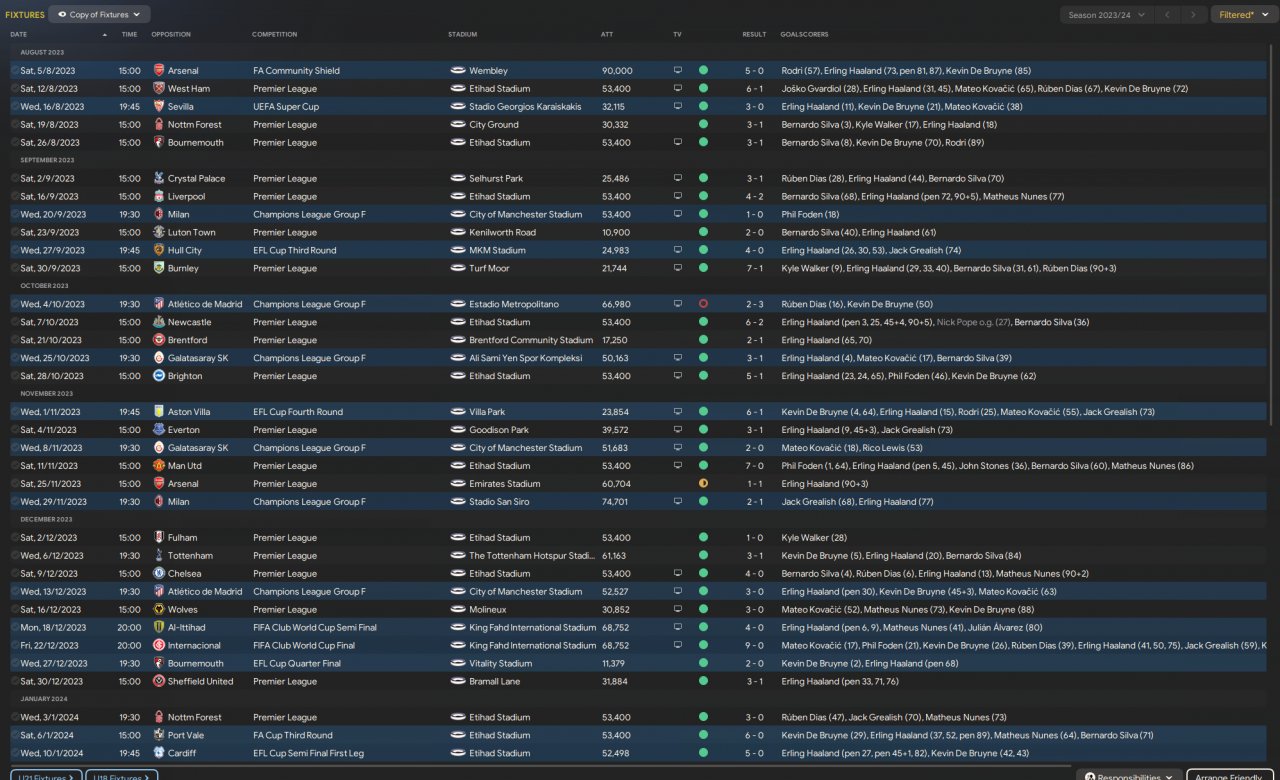The image size is (1280, 780).
Task: Tick the circle beside Wed, 20/9/2023
Action: (x=14, y=215)
